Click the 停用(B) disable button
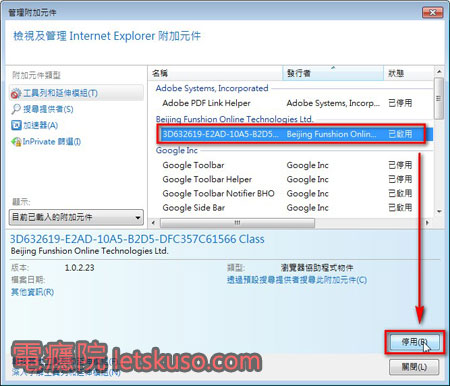 (414, 342)
